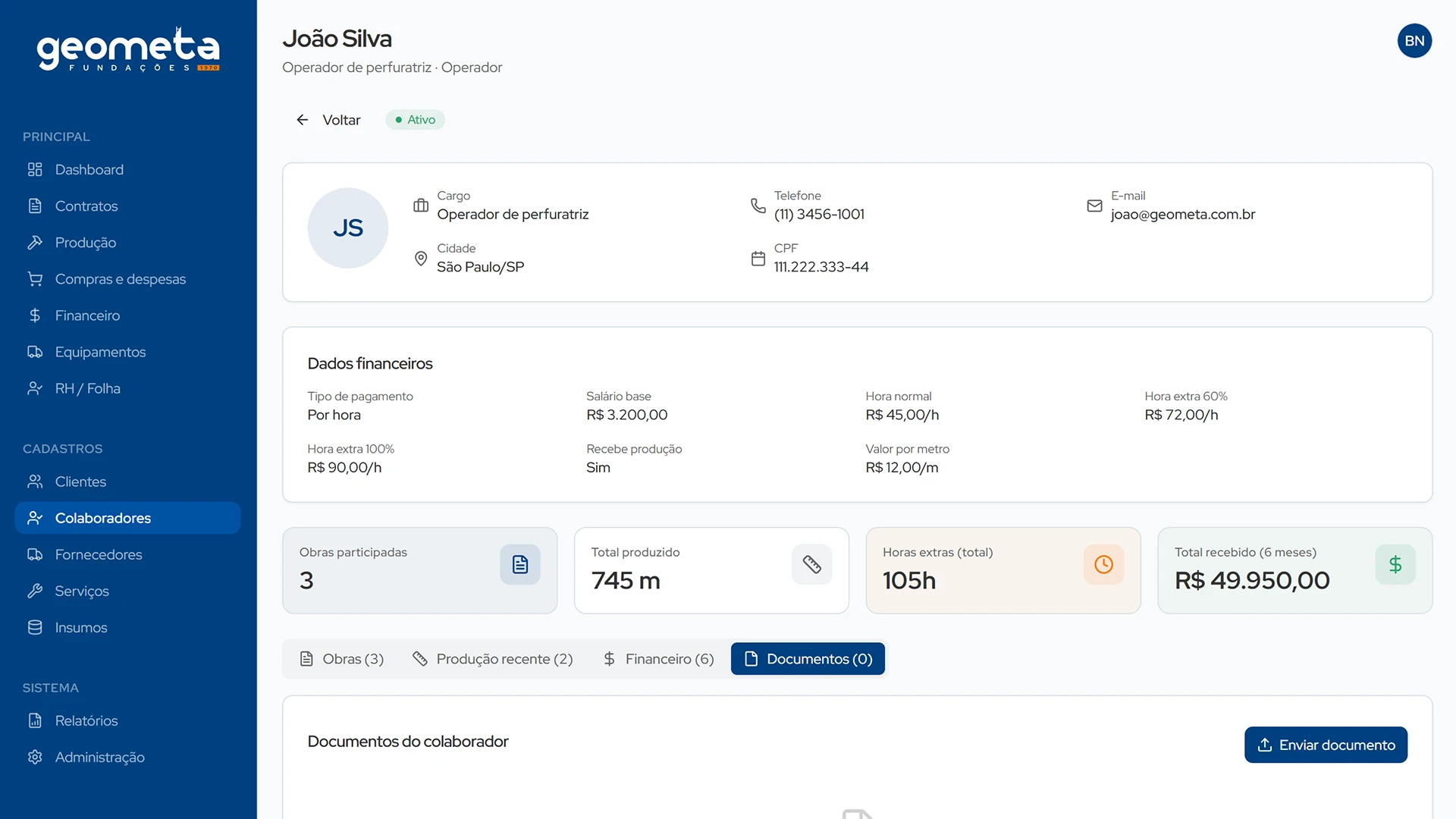Switch to the Obras (3) tab

342,659
